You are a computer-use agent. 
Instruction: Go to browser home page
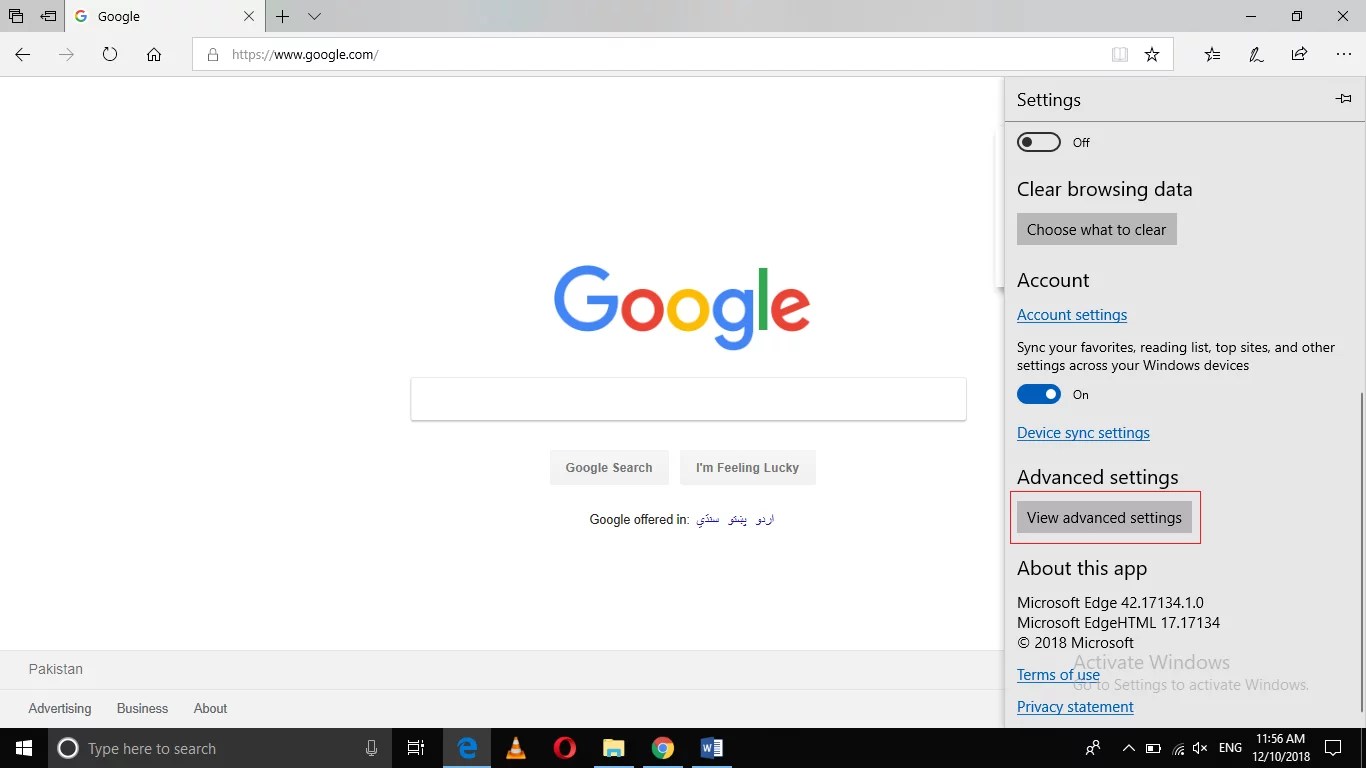[x=154, y=55]
